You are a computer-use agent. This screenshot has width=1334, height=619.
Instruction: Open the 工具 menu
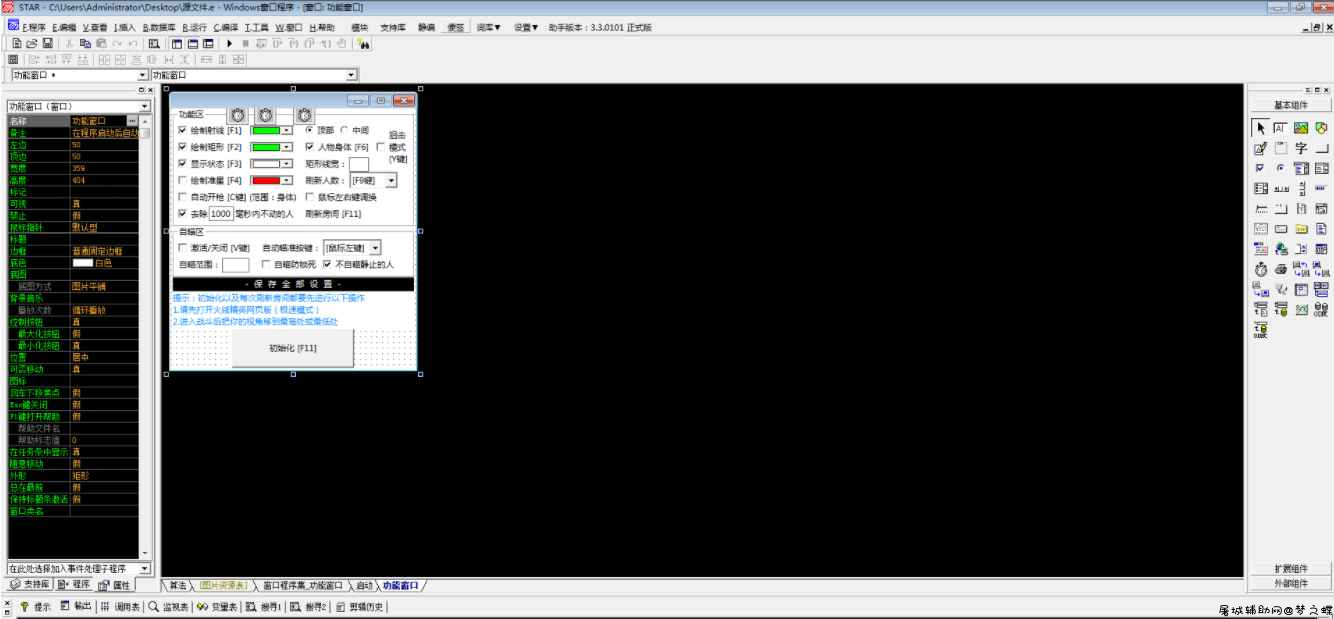pyautogui.click(x=255, y=27)
